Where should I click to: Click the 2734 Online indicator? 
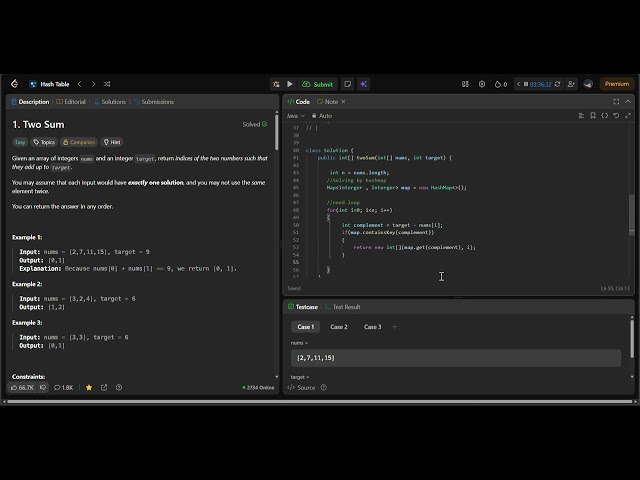tap(258, 387)
